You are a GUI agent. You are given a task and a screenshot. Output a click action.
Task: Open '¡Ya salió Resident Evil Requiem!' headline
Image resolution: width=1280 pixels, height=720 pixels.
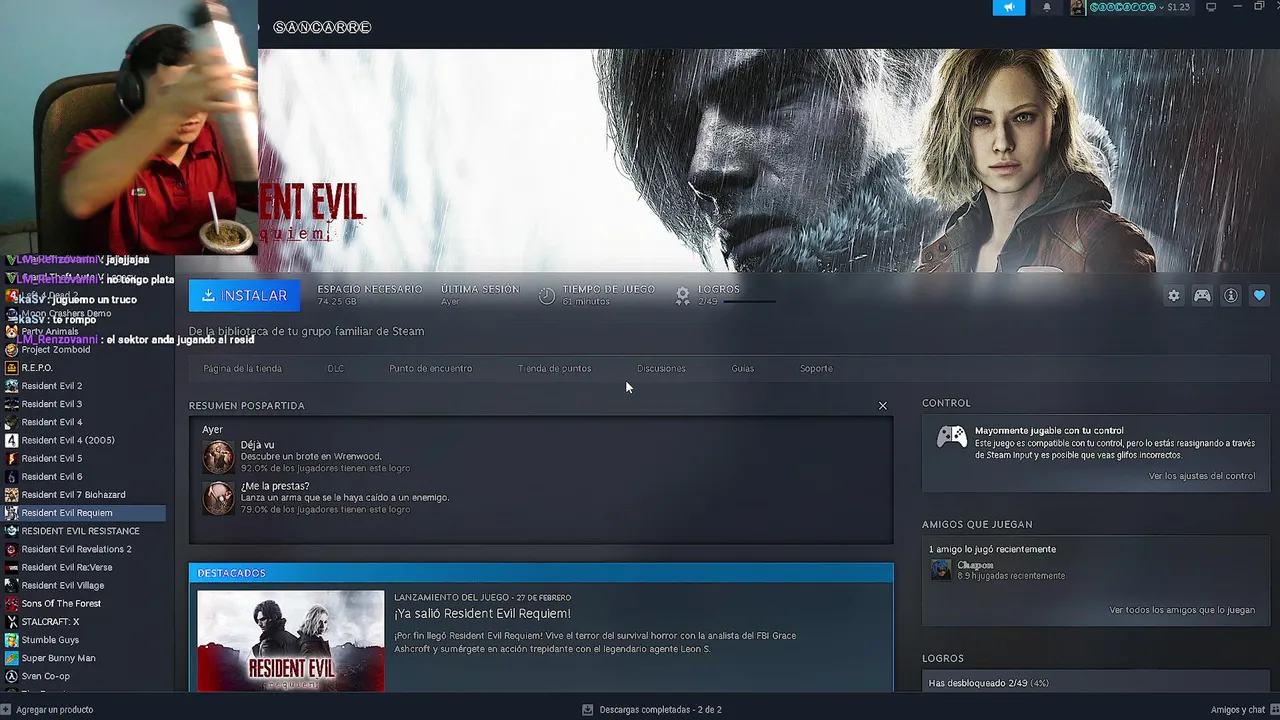(482, 614)
